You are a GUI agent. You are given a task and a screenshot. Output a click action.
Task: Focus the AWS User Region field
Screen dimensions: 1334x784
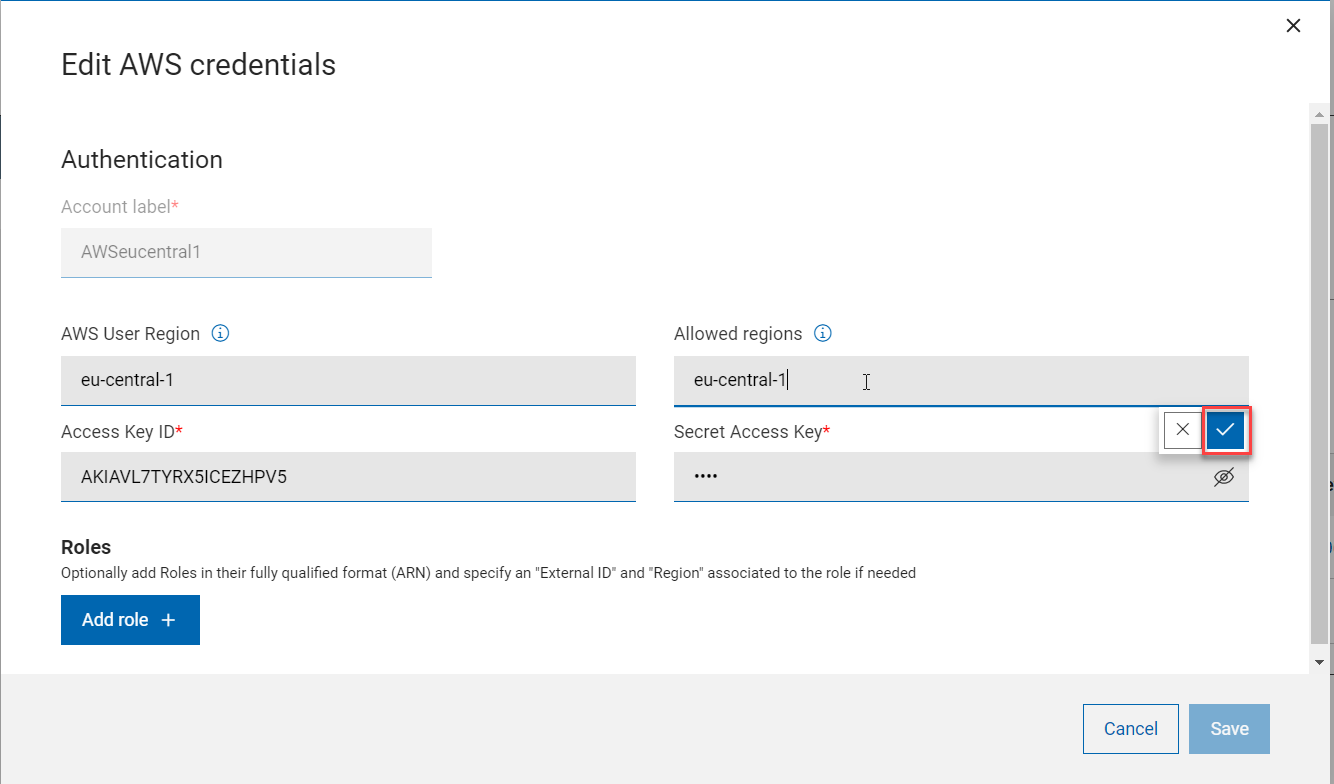[348, 380]
